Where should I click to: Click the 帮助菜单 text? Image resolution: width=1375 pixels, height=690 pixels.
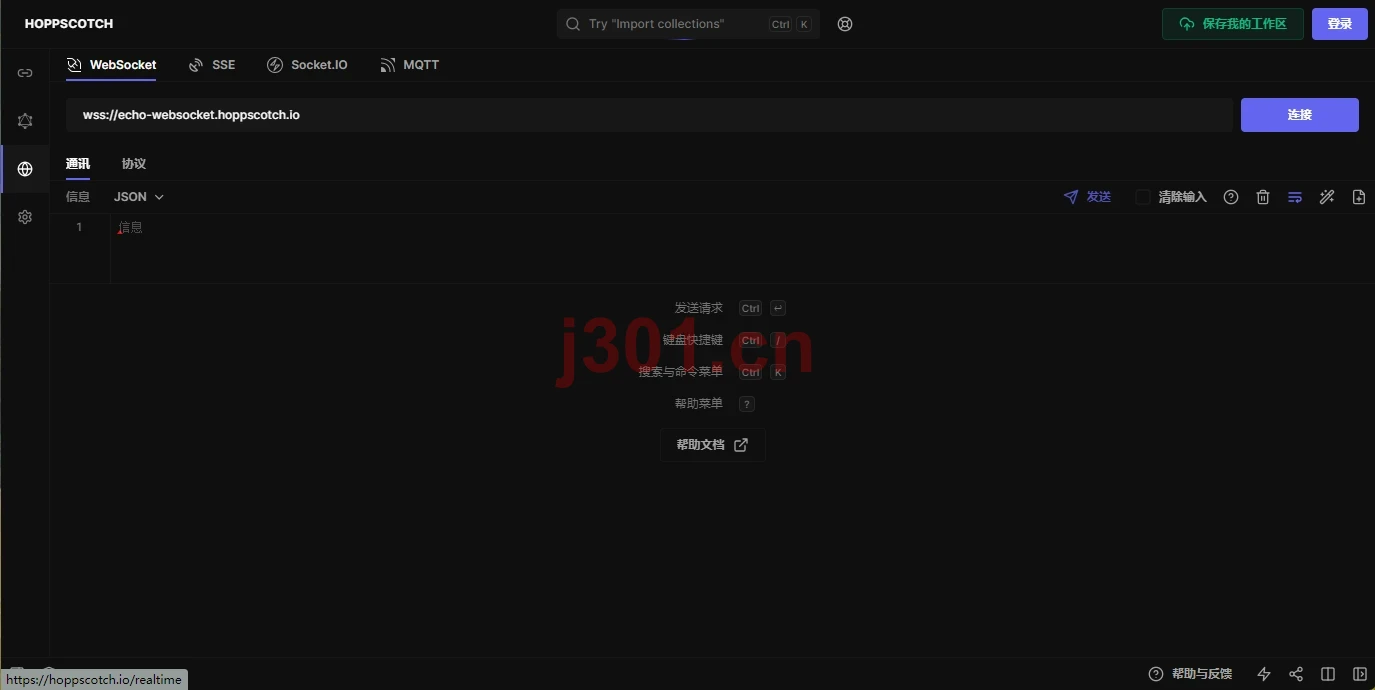point(698,404)
